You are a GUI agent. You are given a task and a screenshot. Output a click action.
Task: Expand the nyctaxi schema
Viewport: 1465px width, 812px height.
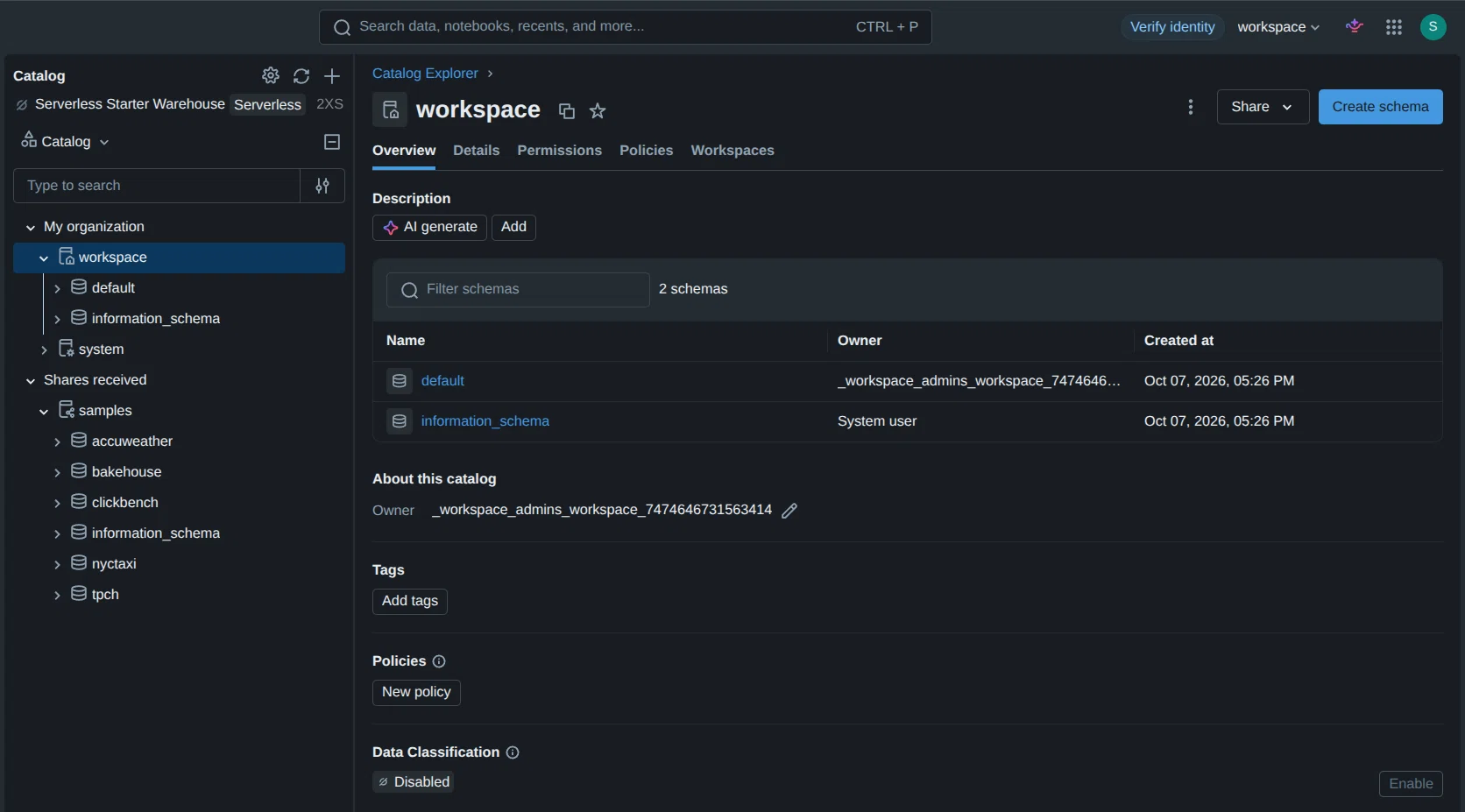[57, 565]
